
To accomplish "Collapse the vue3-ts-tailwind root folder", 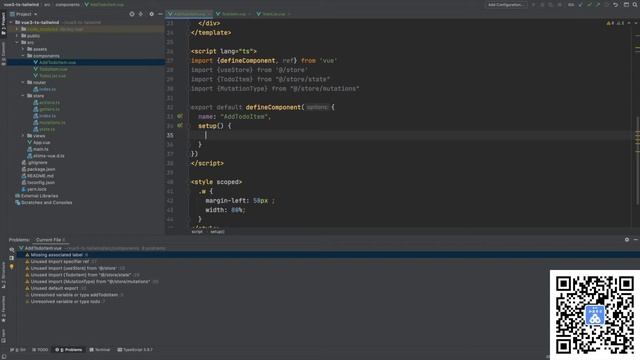I will [11, 22].
